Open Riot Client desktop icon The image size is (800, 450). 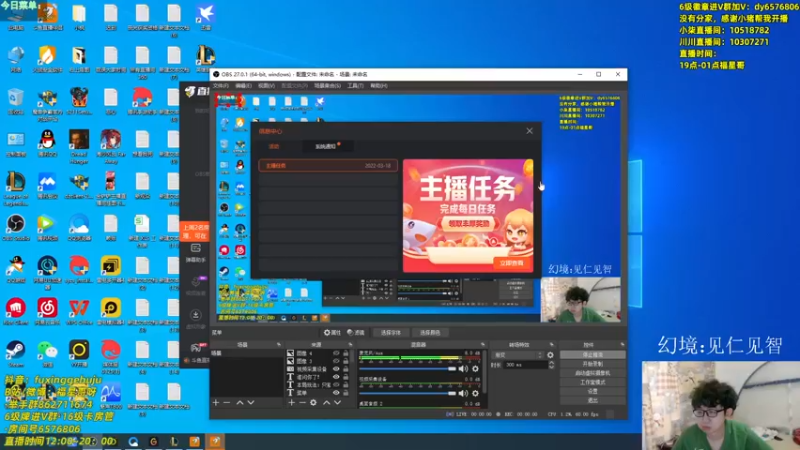[16, 311]
